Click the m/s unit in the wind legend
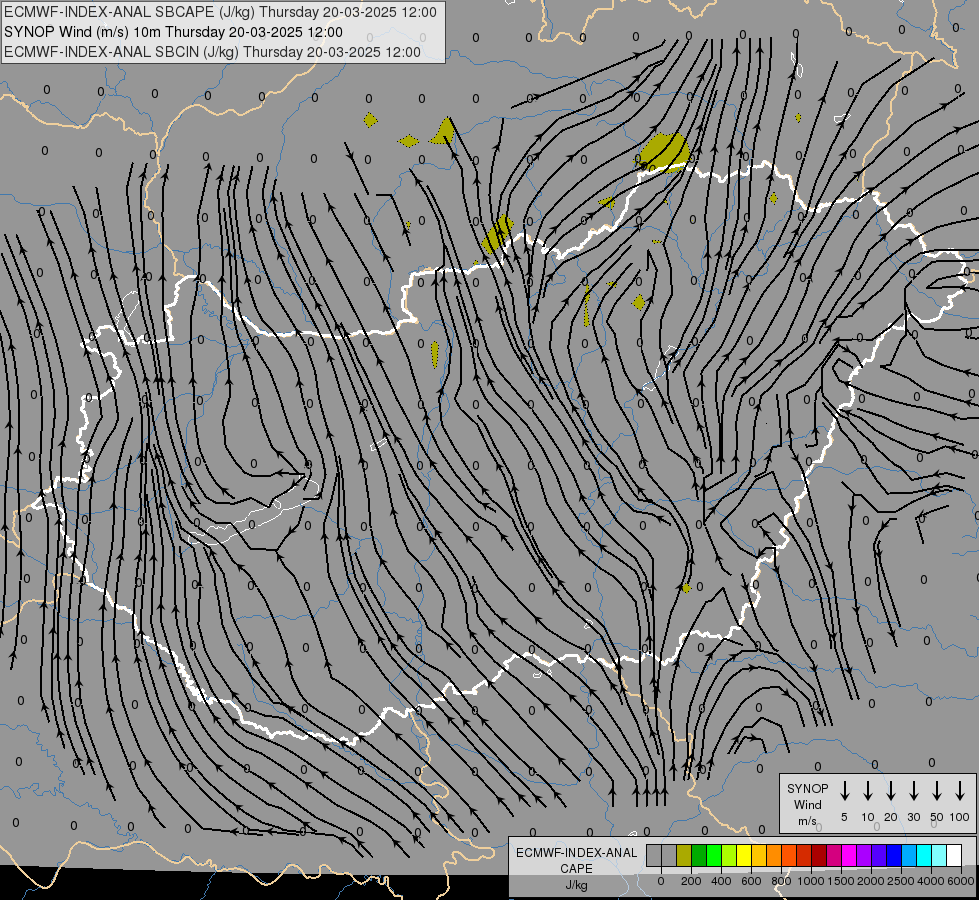Image resolution: width=979 pixels, height=900 pixels. point(807,821)
